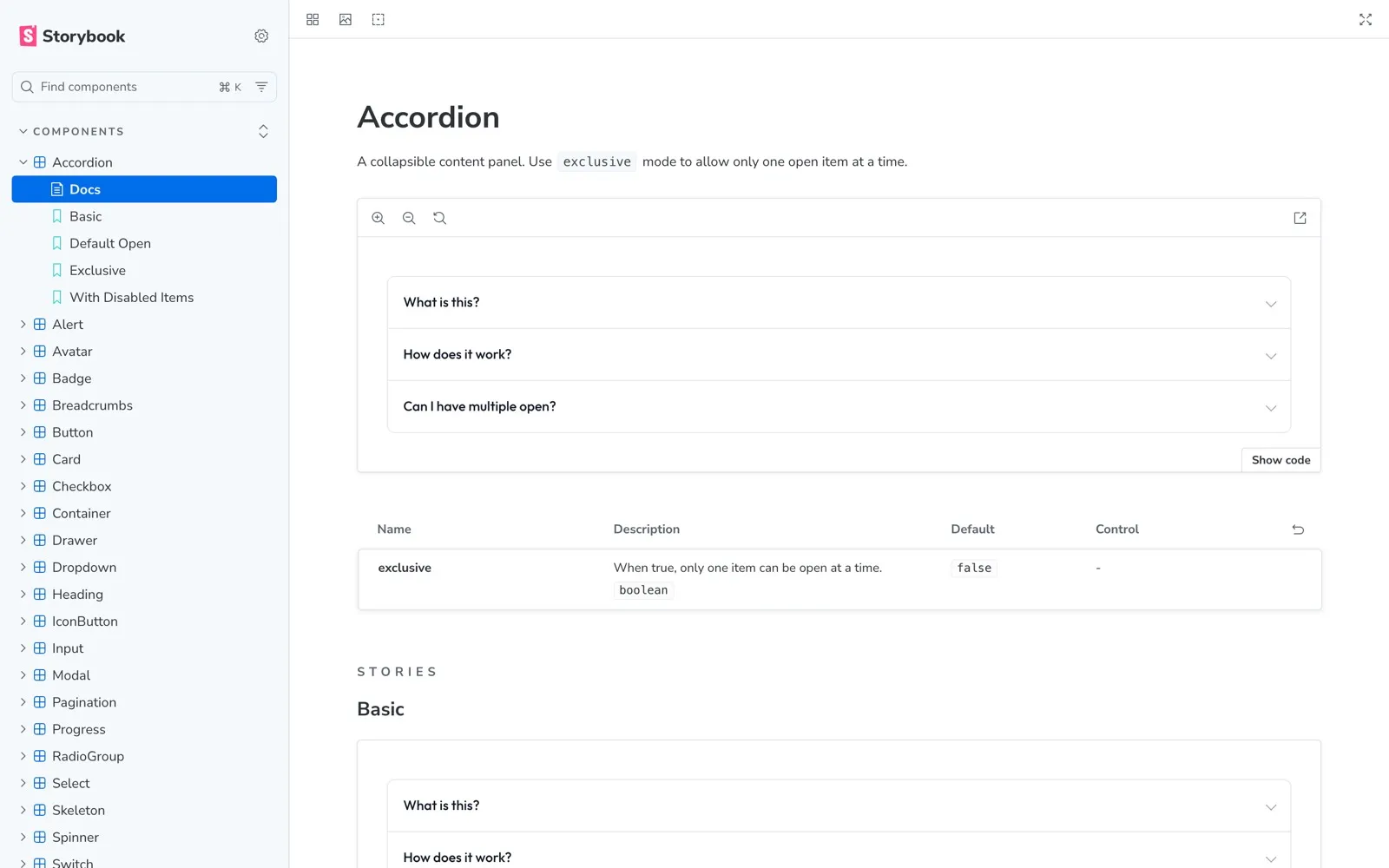Collapse the COMPONENTS section

[x=71, y=131]
